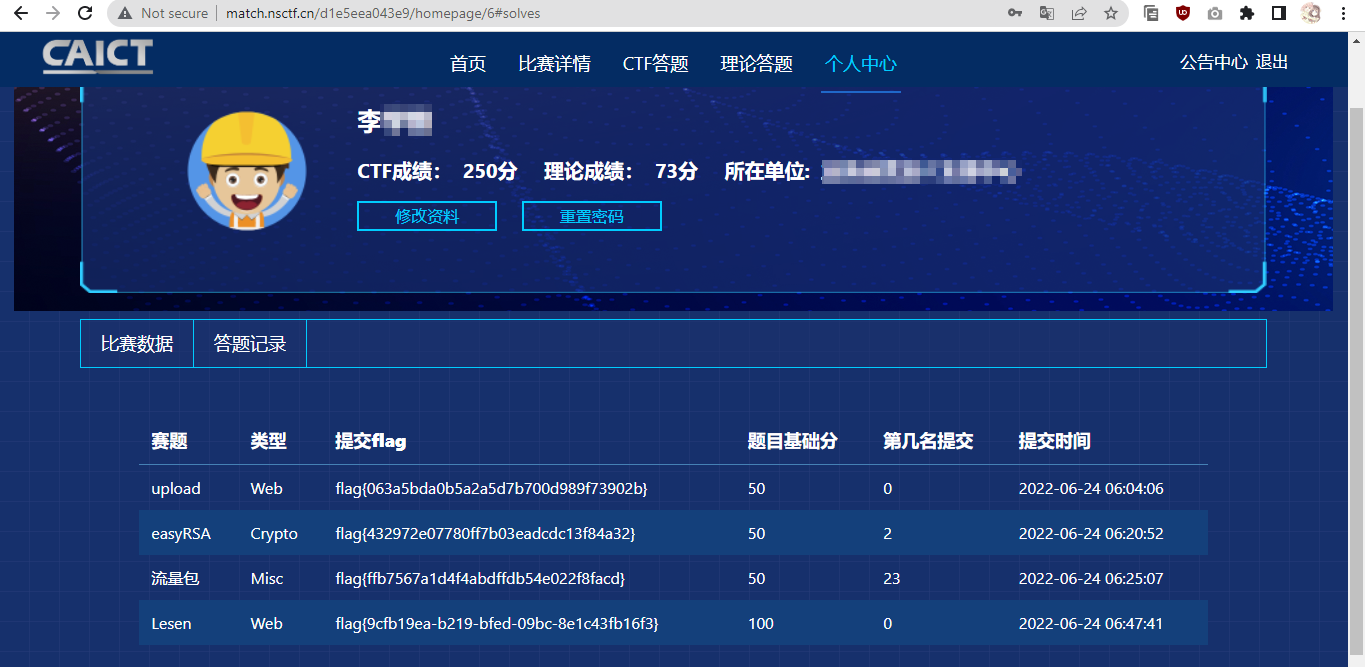Open the Chrome three-dot menu
This screenshot has width=1365, height=667.
pos(1343,13)
